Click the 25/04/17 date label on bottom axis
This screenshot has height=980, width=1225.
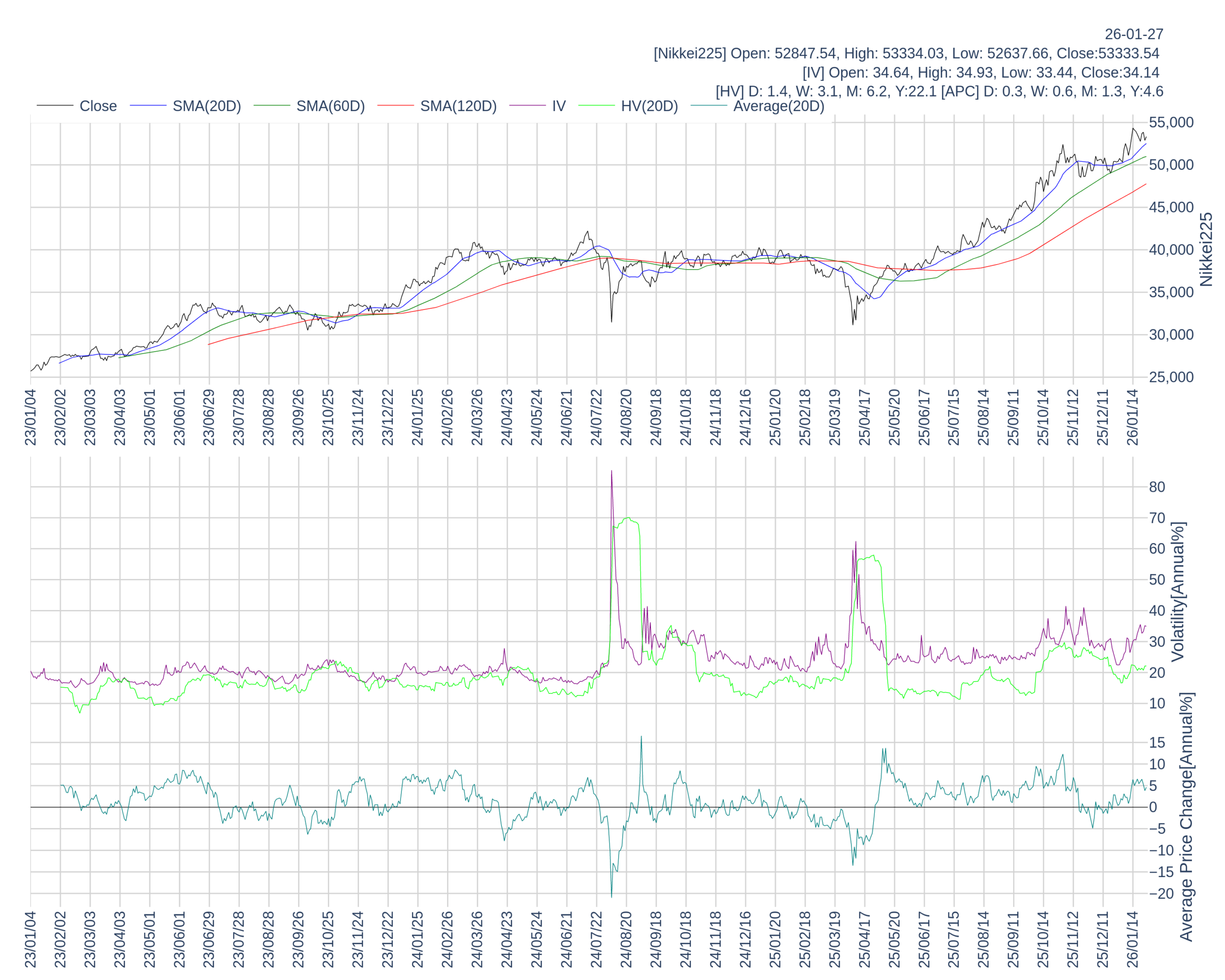[864, 939]
